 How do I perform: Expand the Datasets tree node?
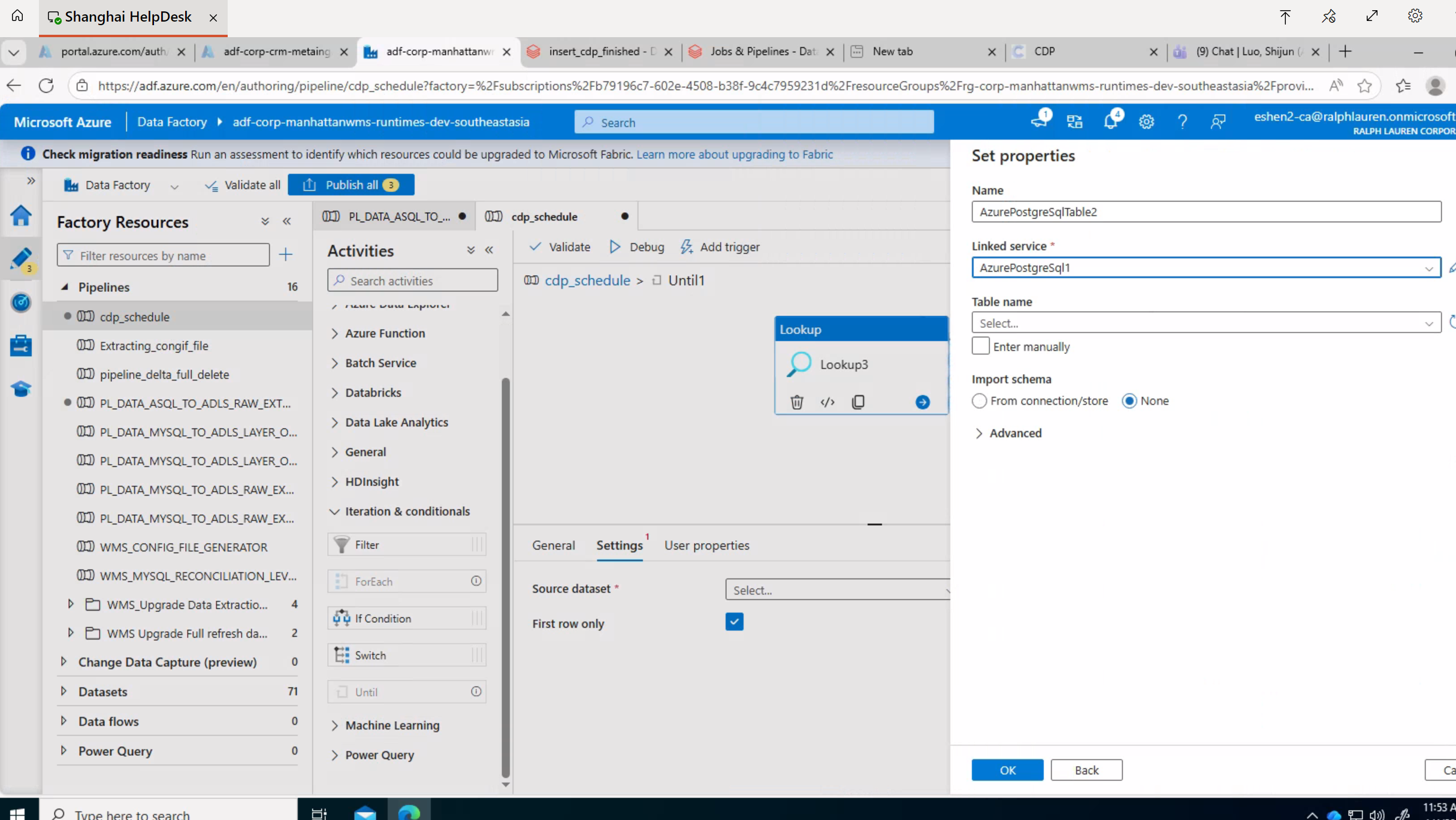tap(64, 691)
